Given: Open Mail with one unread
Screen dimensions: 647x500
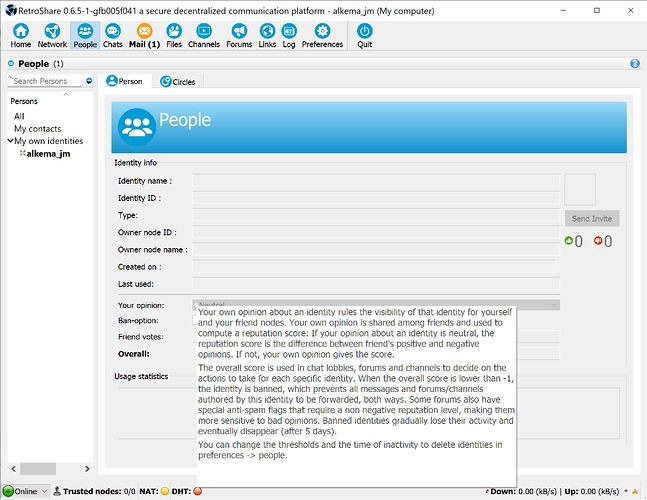Looking at the screenshot, I should (144, 36).
